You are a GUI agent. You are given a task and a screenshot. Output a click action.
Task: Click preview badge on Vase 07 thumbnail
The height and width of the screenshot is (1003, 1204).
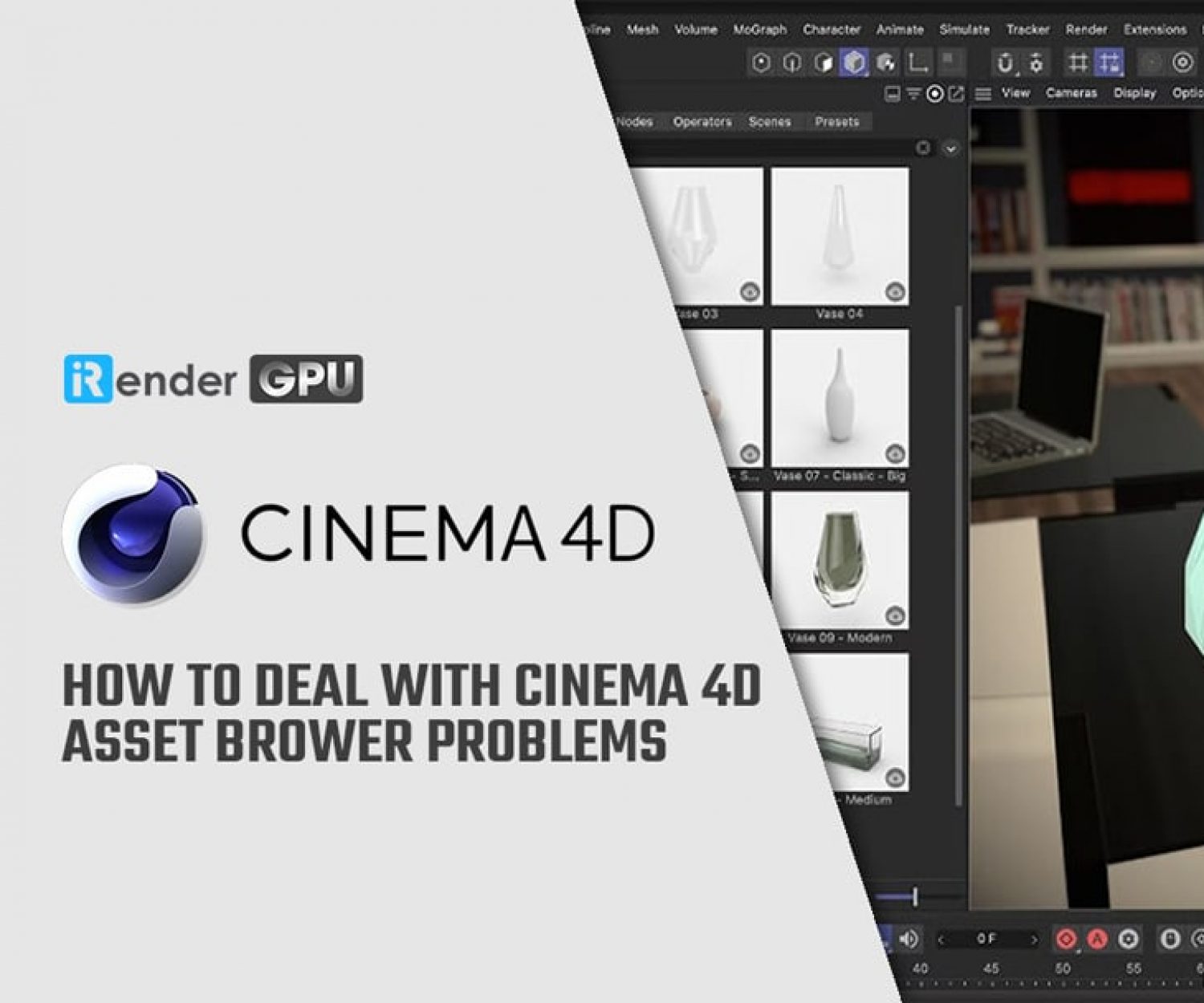pos(895,454)
